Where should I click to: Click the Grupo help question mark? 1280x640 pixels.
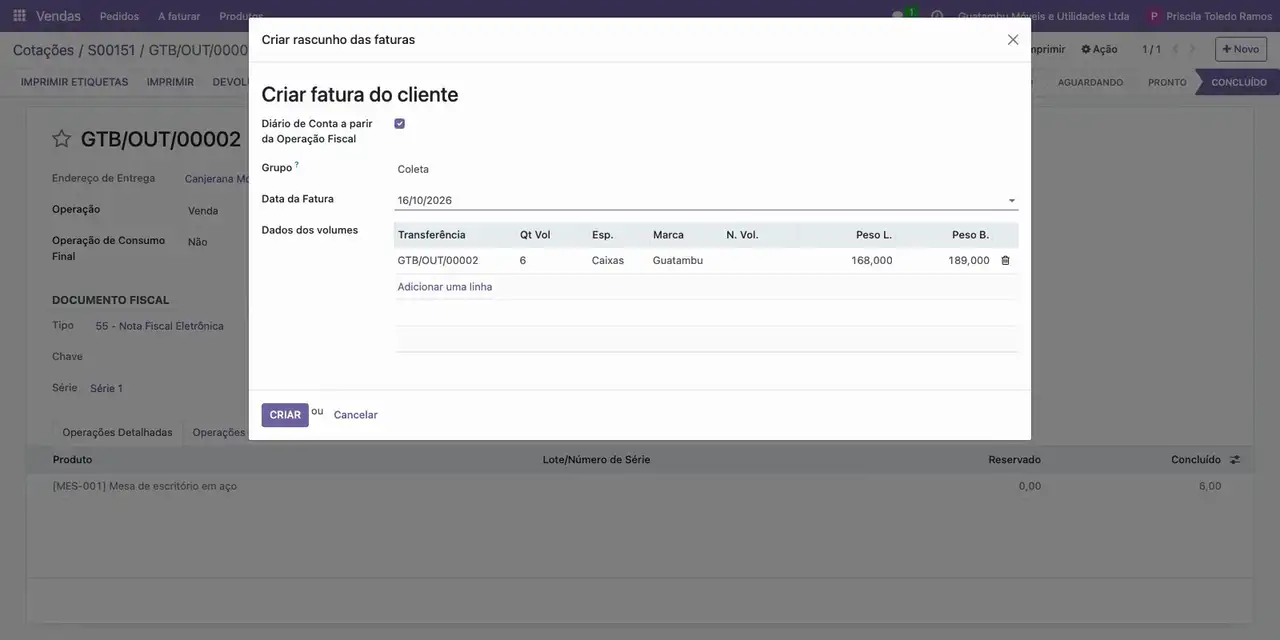[297, 164]
